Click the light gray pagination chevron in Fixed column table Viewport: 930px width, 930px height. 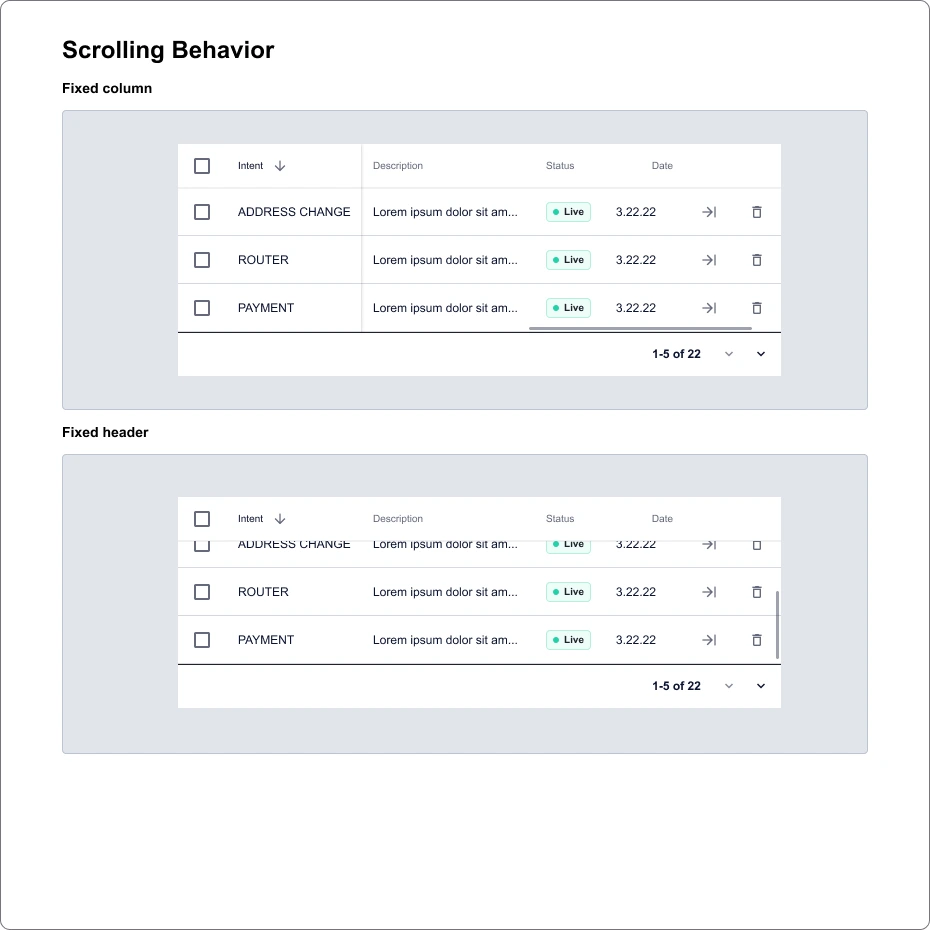(729, 354)
